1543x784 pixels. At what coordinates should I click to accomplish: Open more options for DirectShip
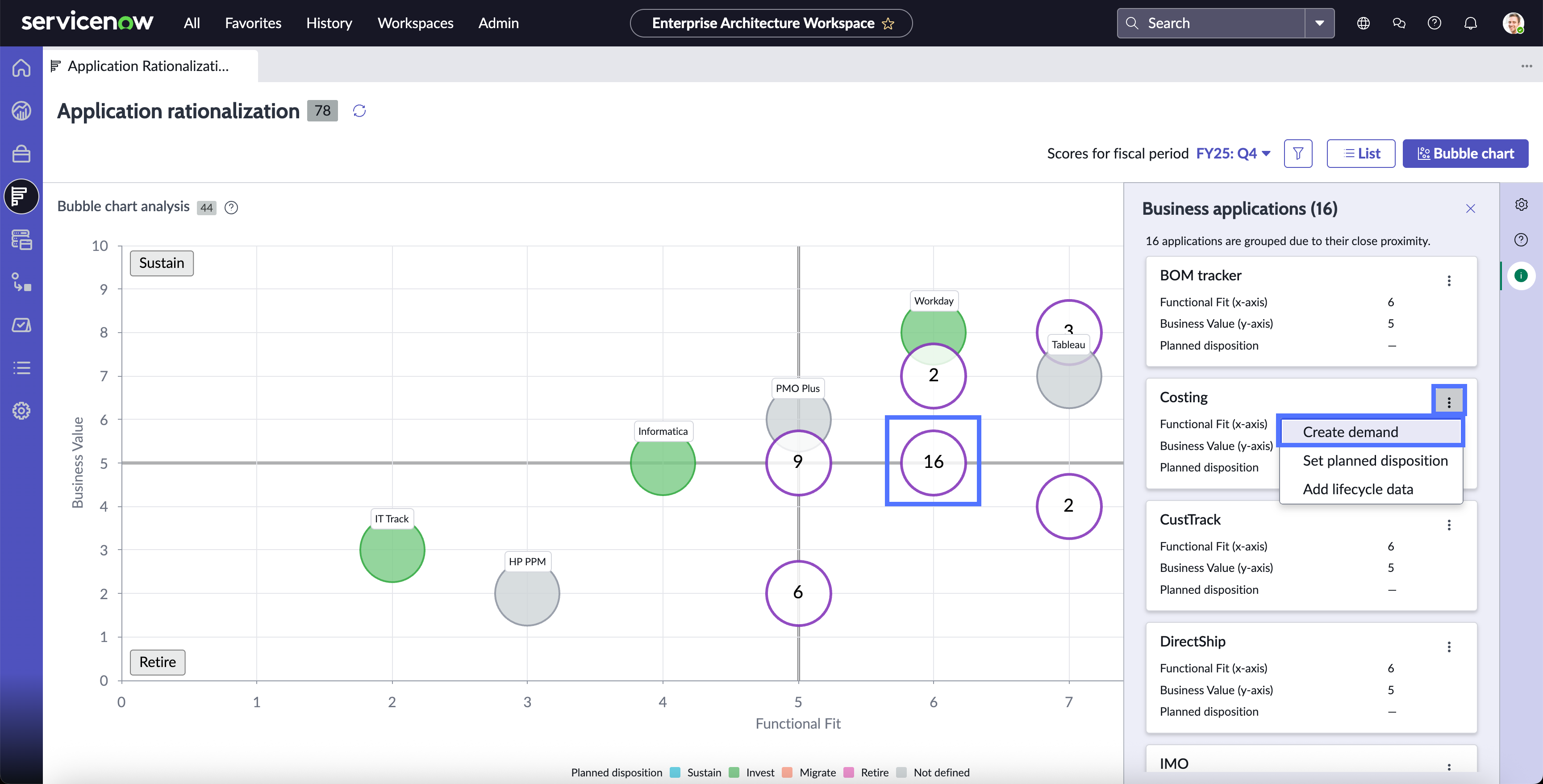[1449, 647]
